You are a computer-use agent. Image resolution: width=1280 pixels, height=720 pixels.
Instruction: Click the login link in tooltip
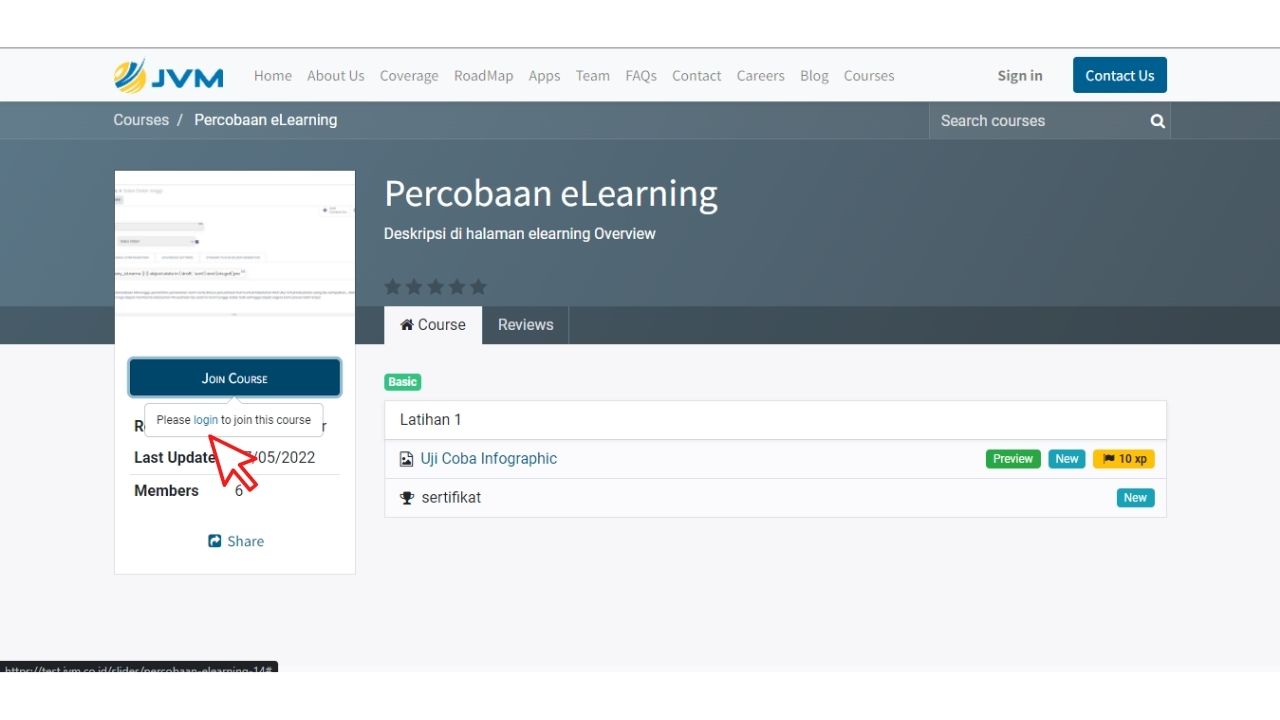pos(206,420)
